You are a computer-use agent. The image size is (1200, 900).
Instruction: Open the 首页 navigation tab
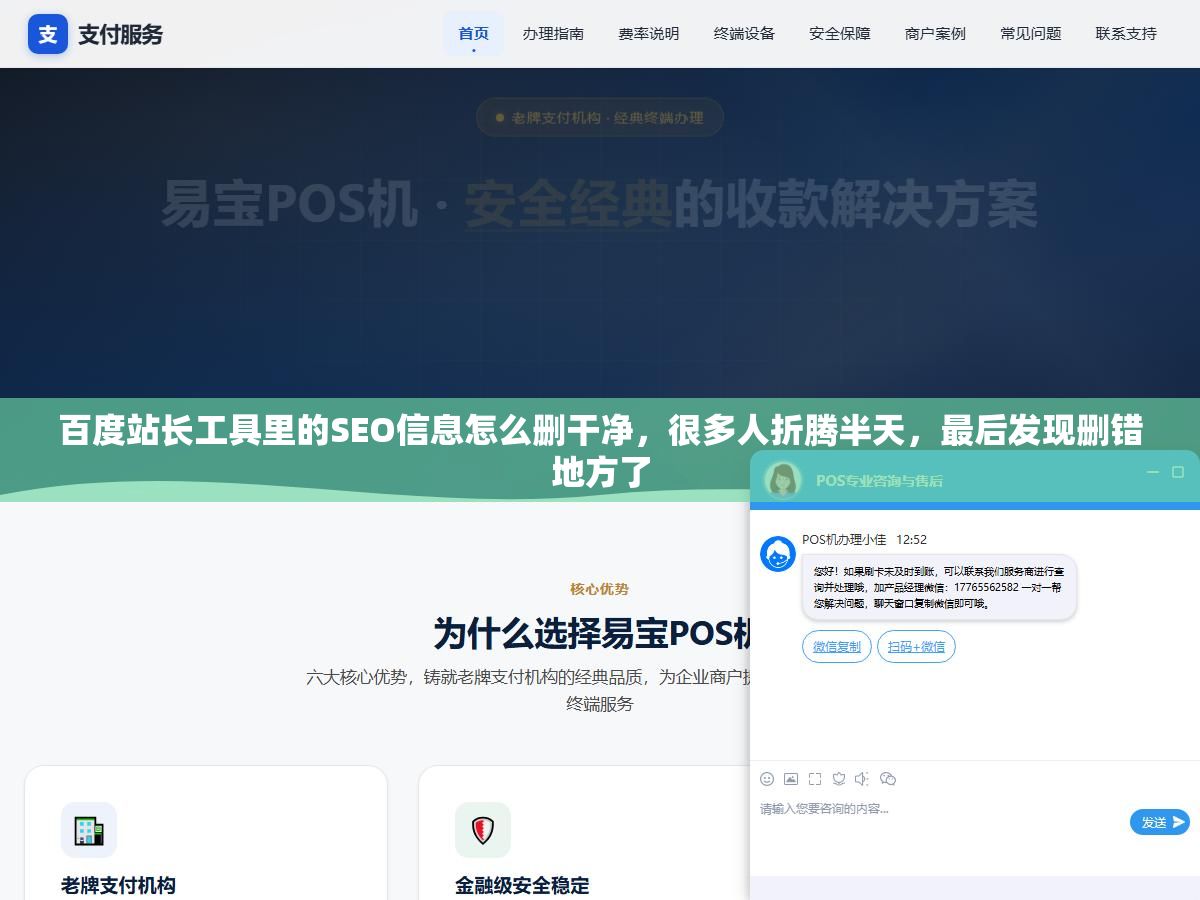tap(474, 33)
